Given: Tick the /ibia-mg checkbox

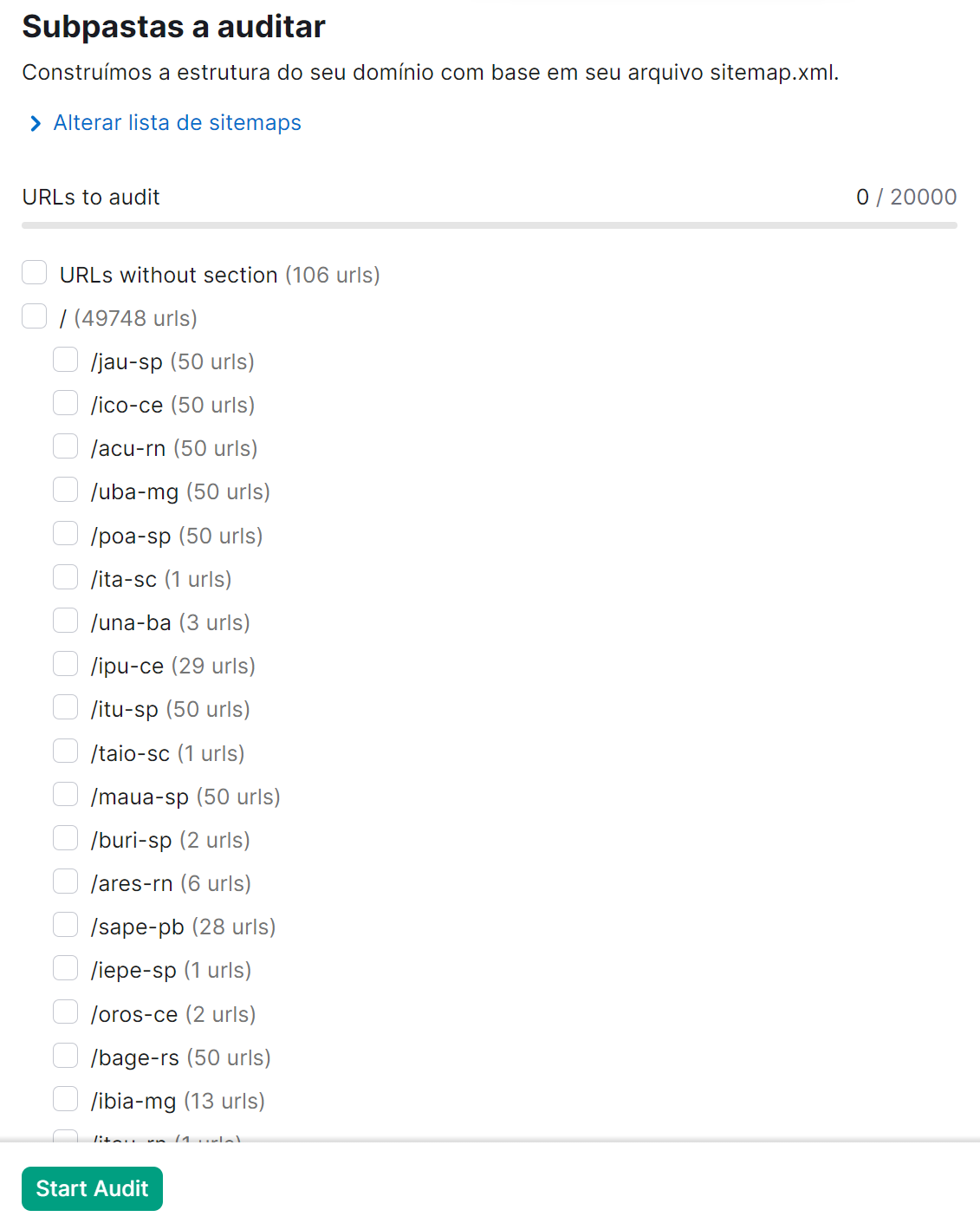Looking at the screenshot, I should tap(65, 1098).
